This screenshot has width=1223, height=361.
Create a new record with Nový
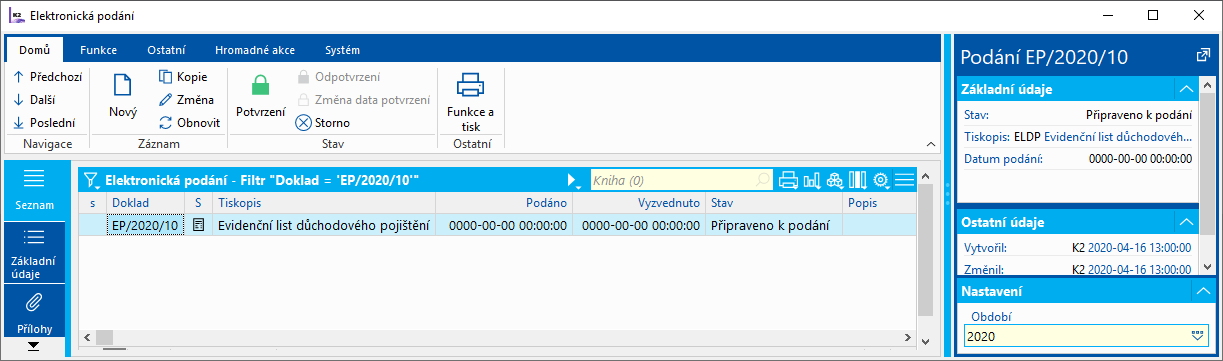pos(123,95)
